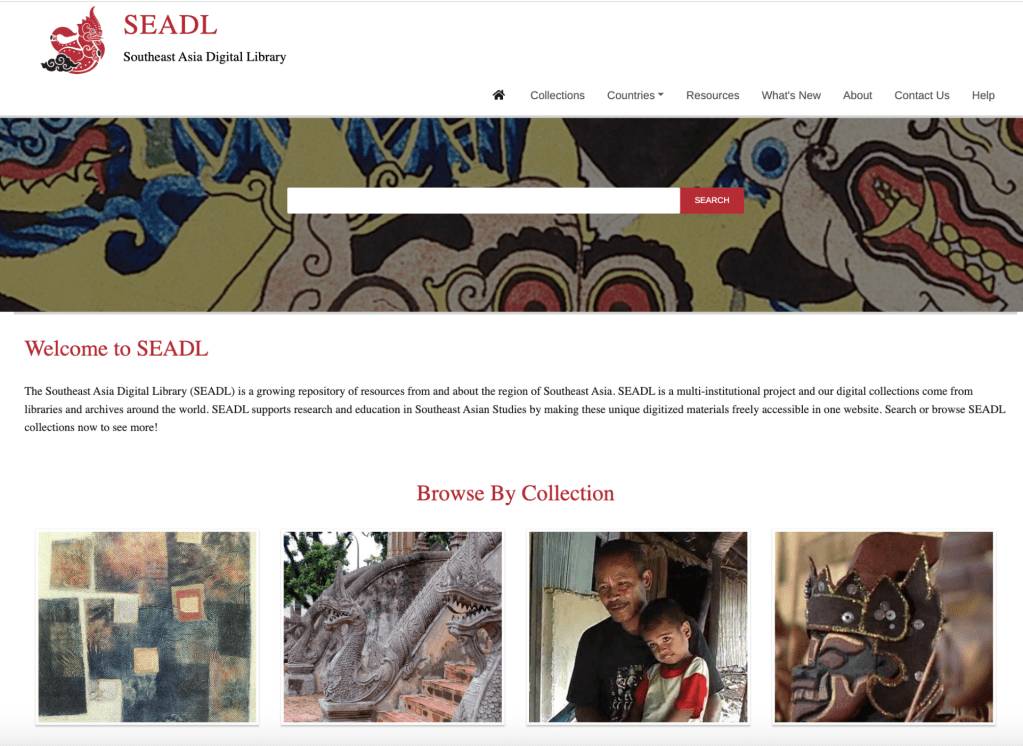
Task: Open the wooden puppet mask collection thumbnail
Action: tap(884, 627)
